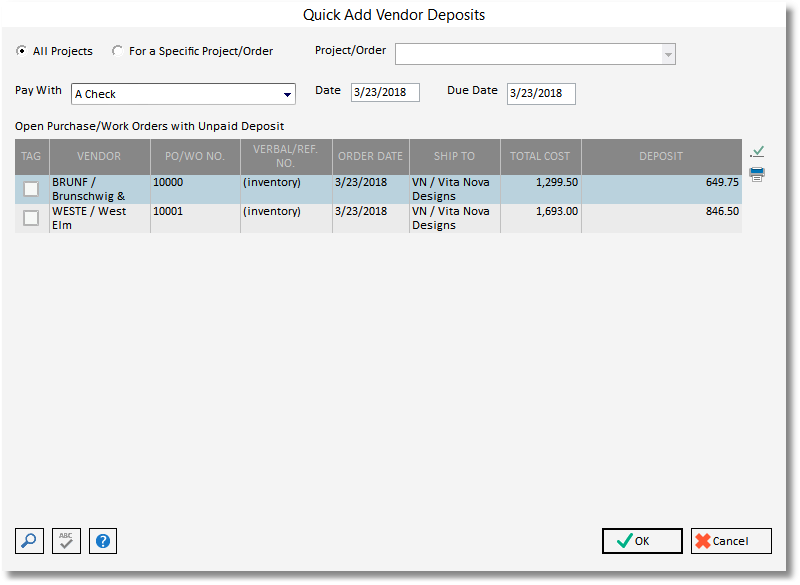
Task: Select the All Projects radio button
Action: click(20, 50)
